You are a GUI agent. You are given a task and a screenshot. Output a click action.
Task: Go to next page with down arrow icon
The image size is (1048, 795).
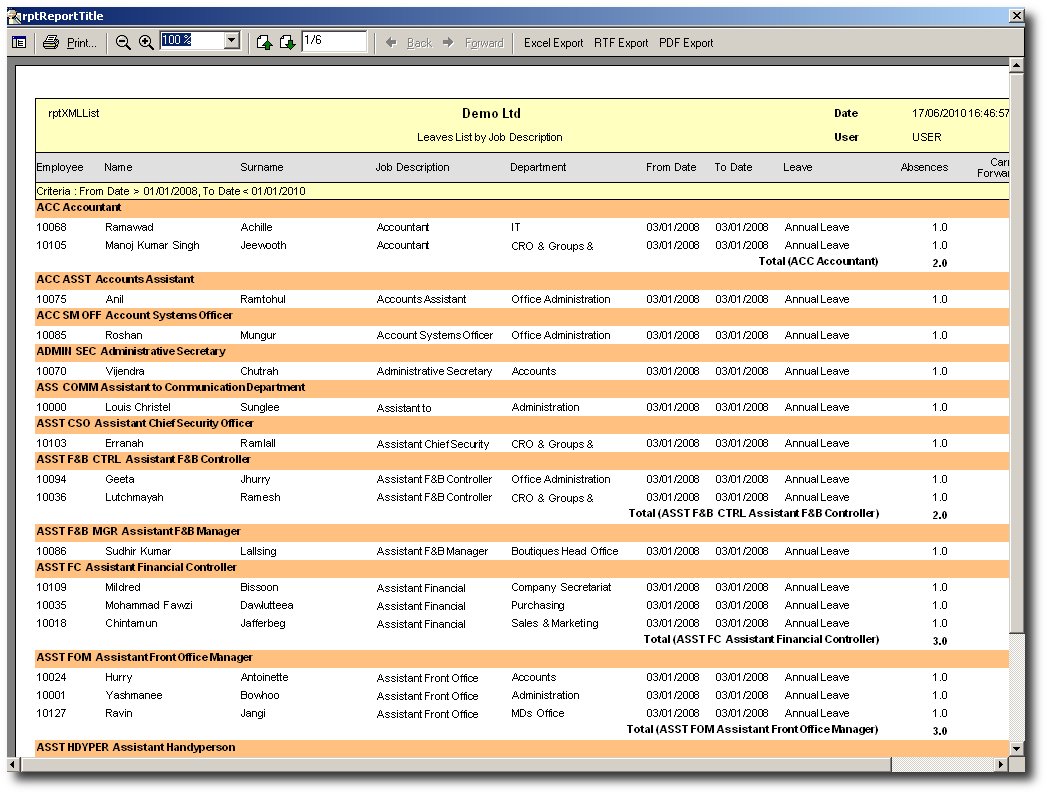point(287,42)
